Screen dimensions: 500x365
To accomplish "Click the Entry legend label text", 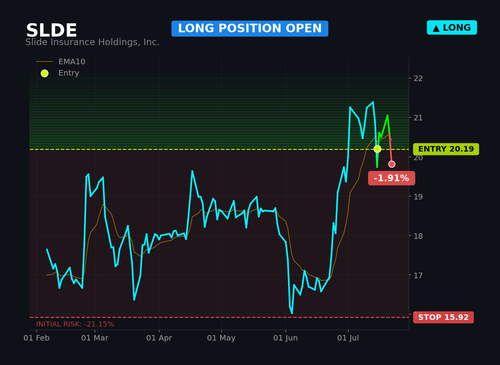I will [69, 73].
